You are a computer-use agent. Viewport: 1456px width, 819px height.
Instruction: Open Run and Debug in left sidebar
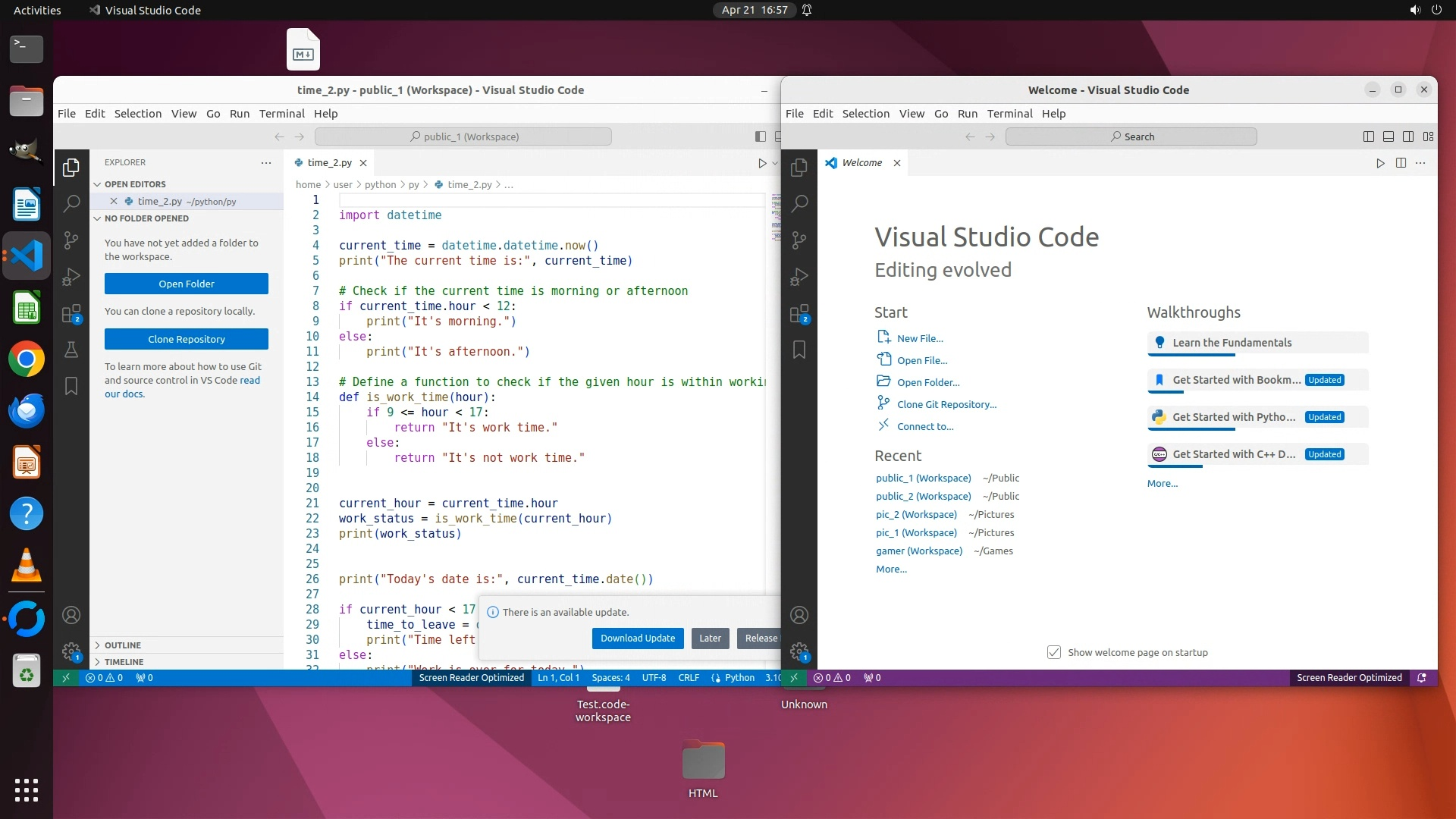(x=71, y=277)
